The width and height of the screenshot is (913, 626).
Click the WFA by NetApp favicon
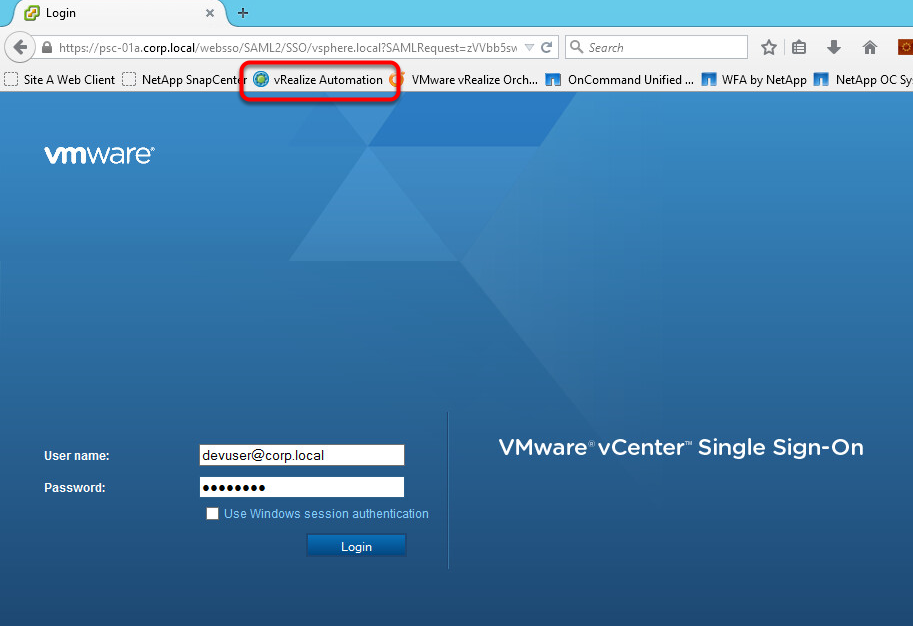point(709,80)
